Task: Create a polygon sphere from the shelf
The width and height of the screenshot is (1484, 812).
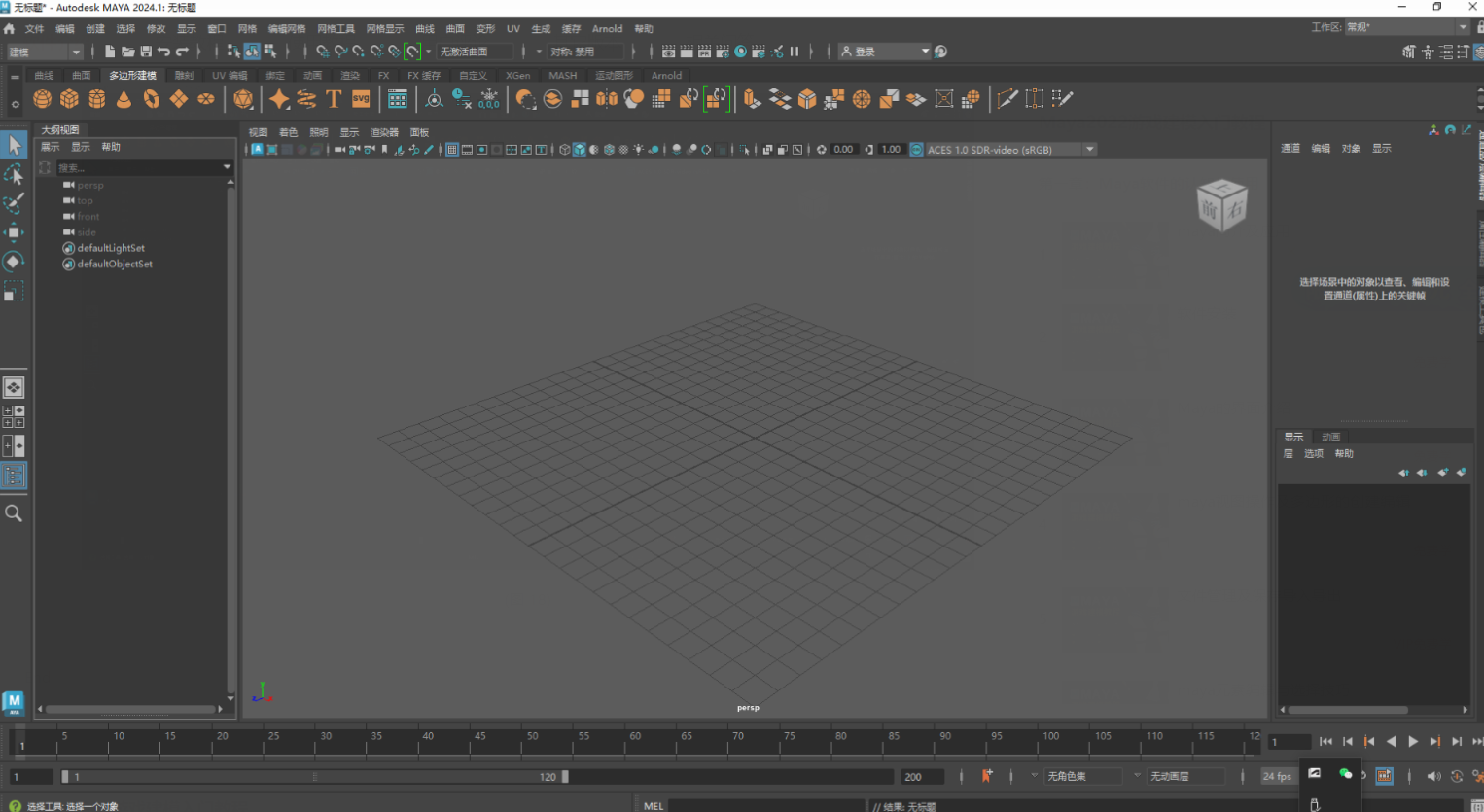Action: (42, 99)
